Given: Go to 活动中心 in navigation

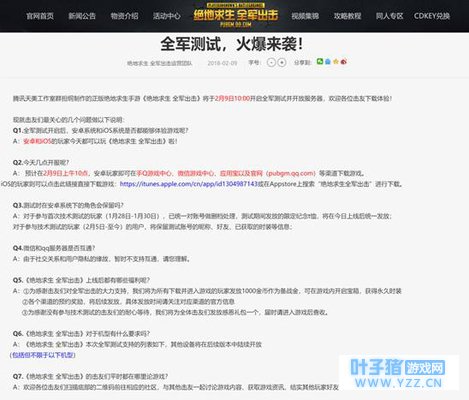Looking at the screenshot, I should click(167, 16).
